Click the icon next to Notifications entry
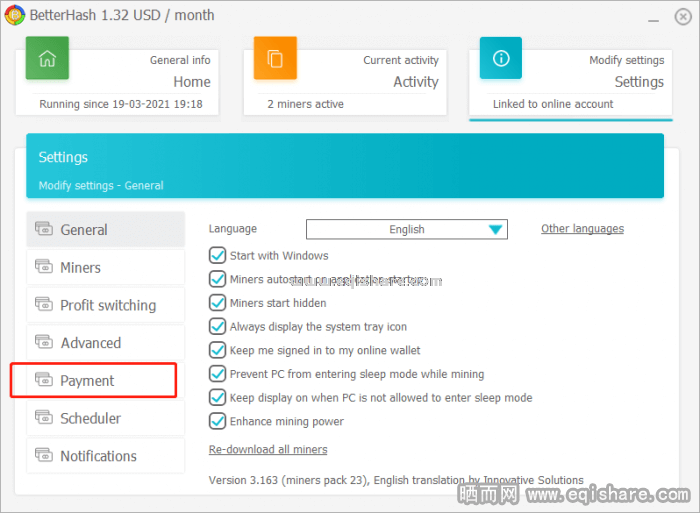Screen dimensions: 700x513 point(44,456)
